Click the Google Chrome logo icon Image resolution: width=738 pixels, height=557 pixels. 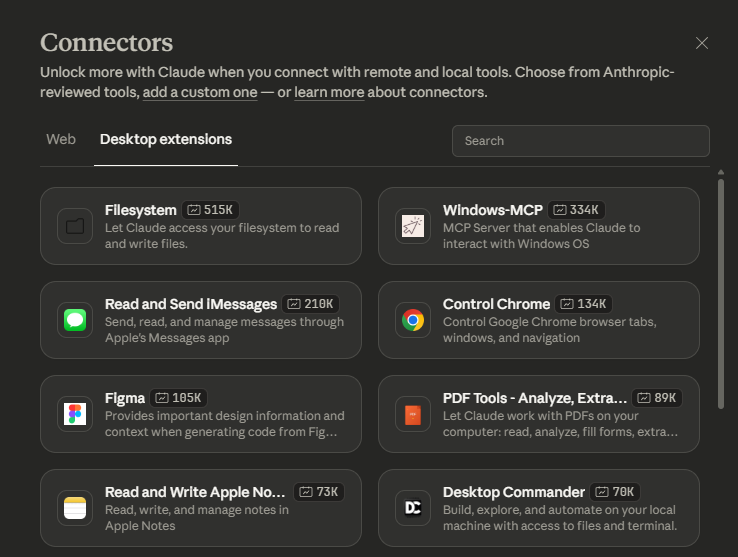(x=413, y=320)
